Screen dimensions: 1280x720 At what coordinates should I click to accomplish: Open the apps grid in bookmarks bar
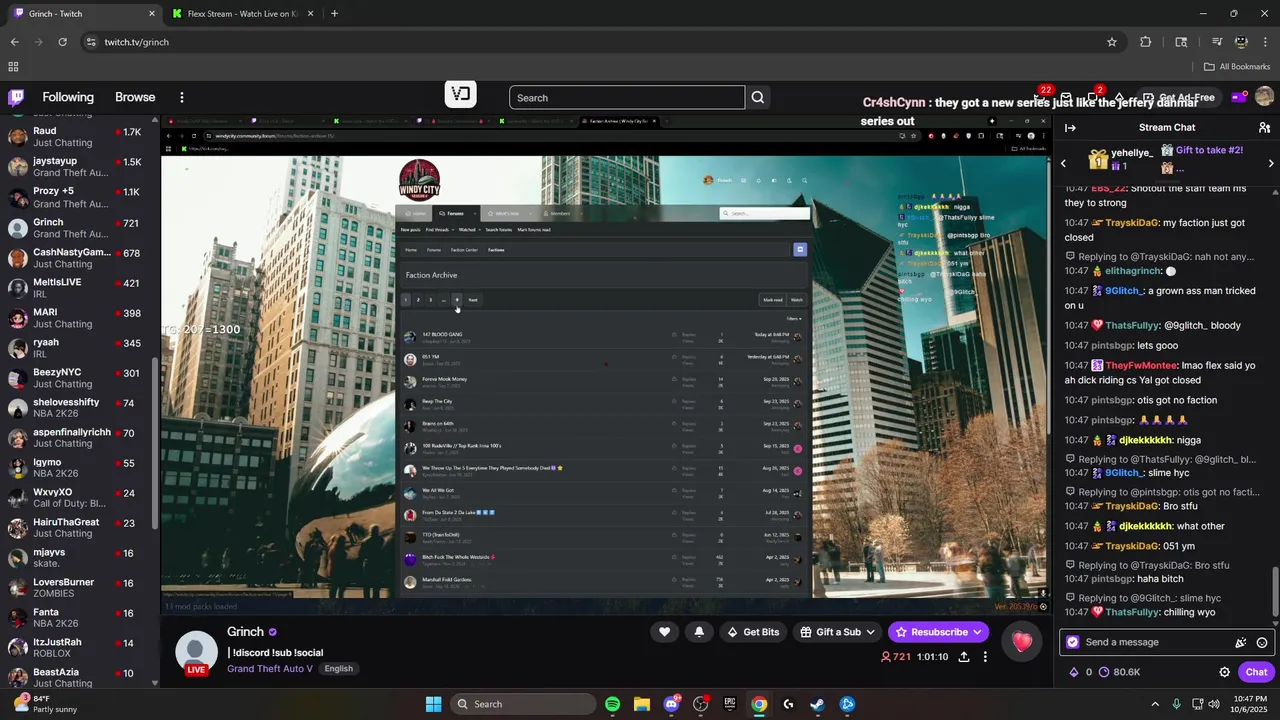pyautogui.click(x=13, y=67)
